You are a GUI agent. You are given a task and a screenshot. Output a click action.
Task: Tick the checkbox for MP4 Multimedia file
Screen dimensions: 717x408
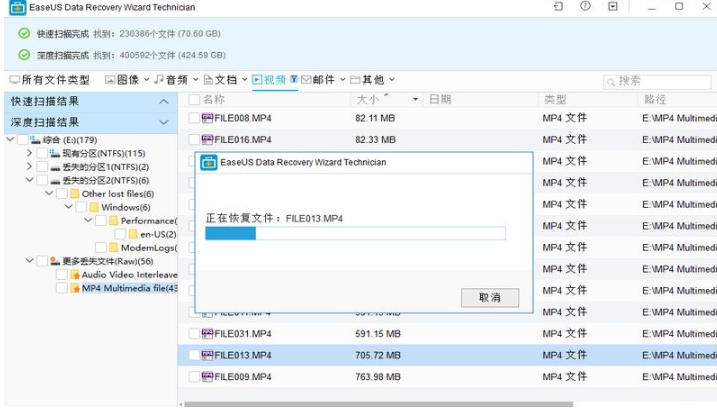tap(62, 288)
